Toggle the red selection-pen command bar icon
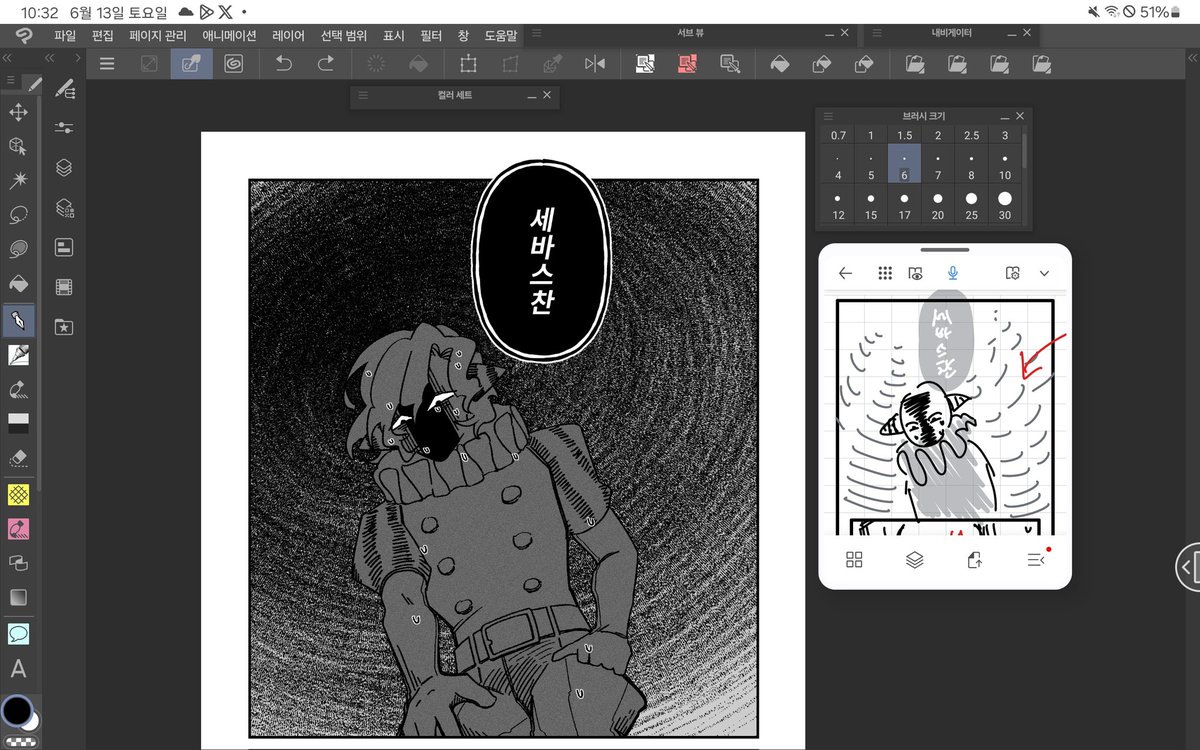Image resolution: width=1200 pixels, height=750 pixels. [x=687, y=64]
